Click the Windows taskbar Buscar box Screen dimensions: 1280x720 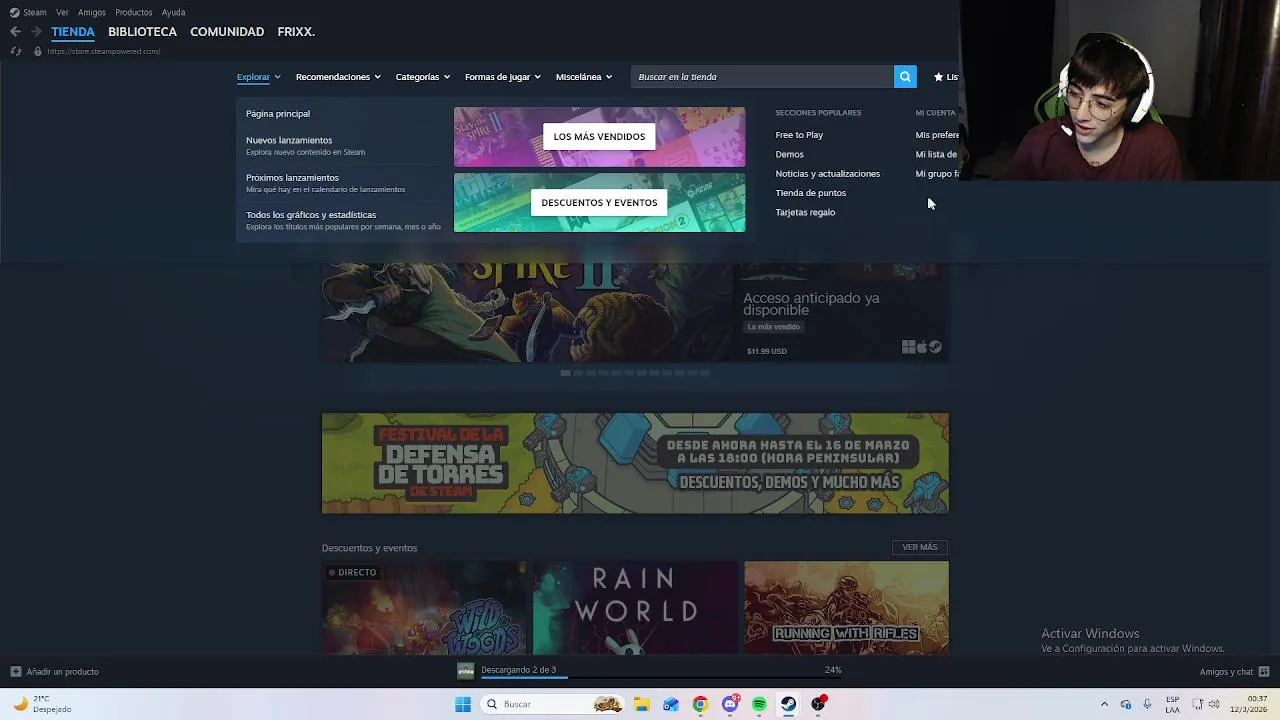click(552, 704)
